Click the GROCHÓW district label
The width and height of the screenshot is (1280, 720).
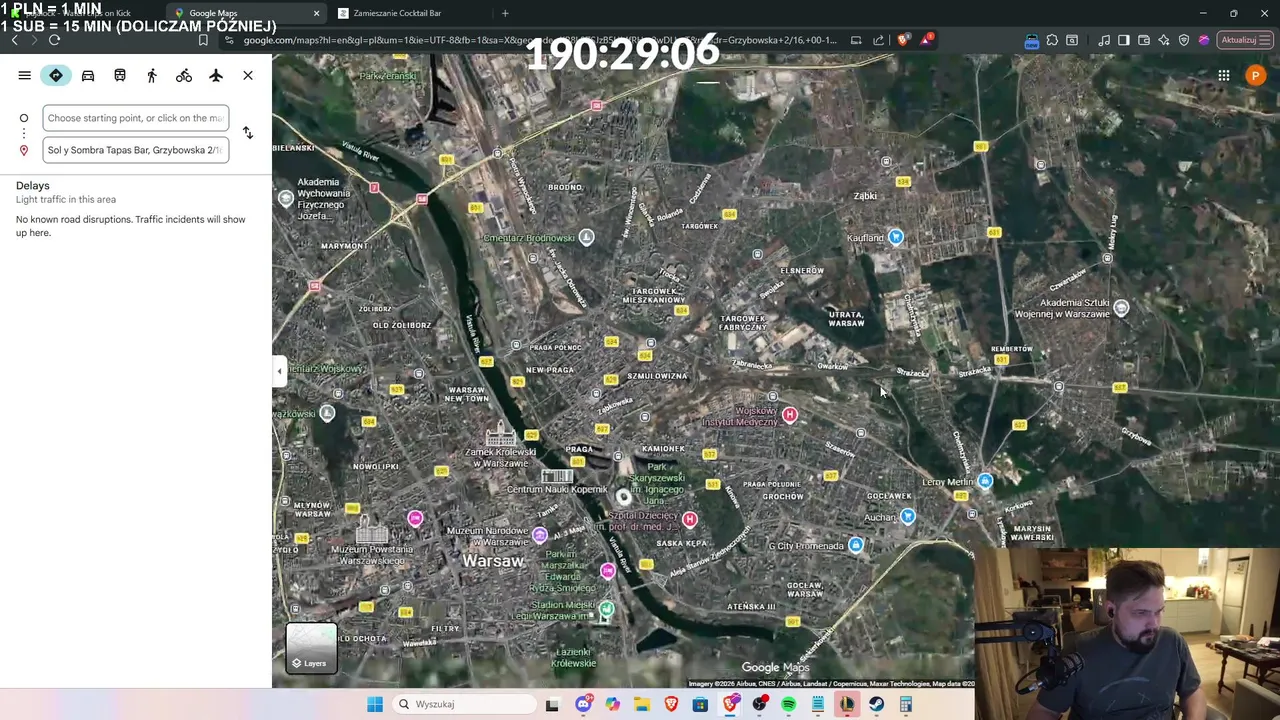(x=783, y=496)
